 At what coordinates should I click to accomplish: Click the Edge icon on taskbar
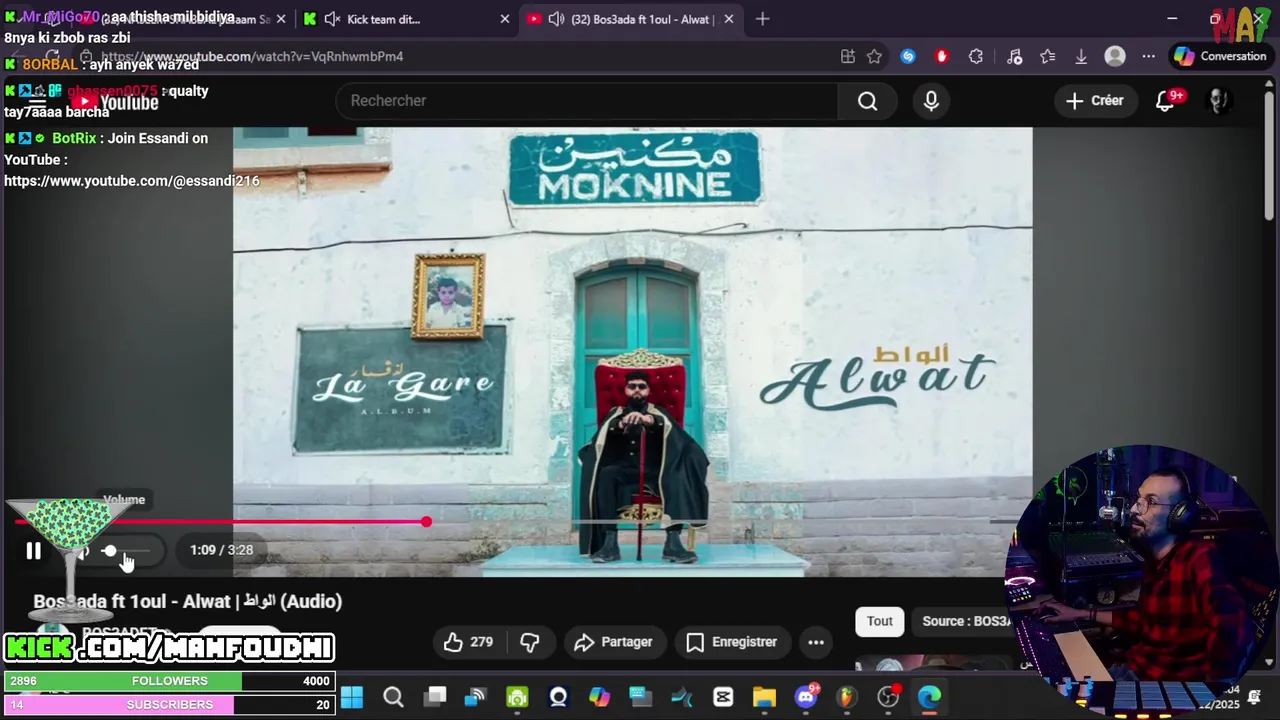[930, 697]
